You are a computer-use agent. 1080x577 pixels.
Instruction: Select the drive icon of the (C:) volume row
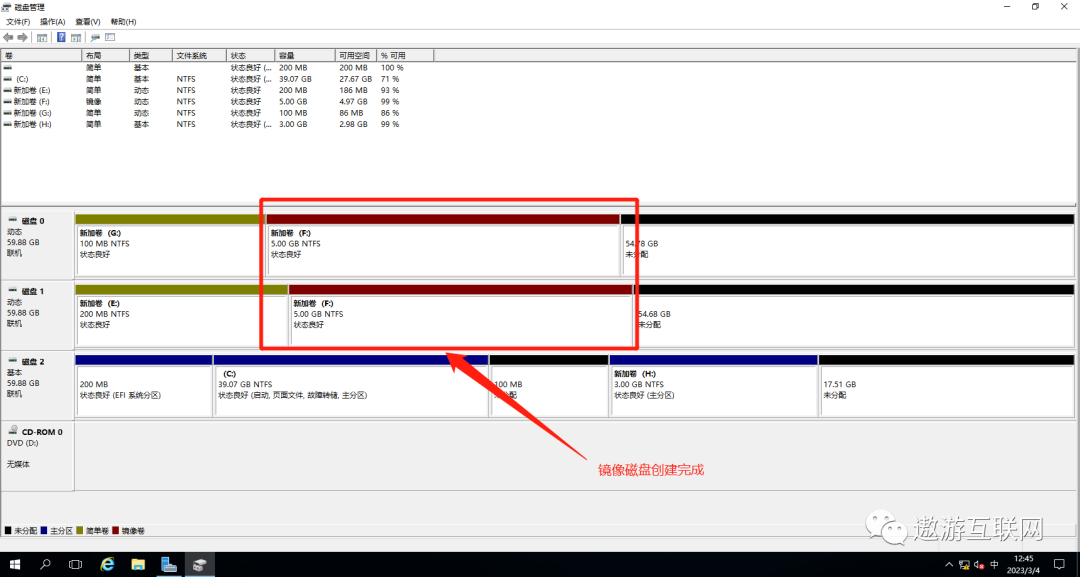pos(8,79)
